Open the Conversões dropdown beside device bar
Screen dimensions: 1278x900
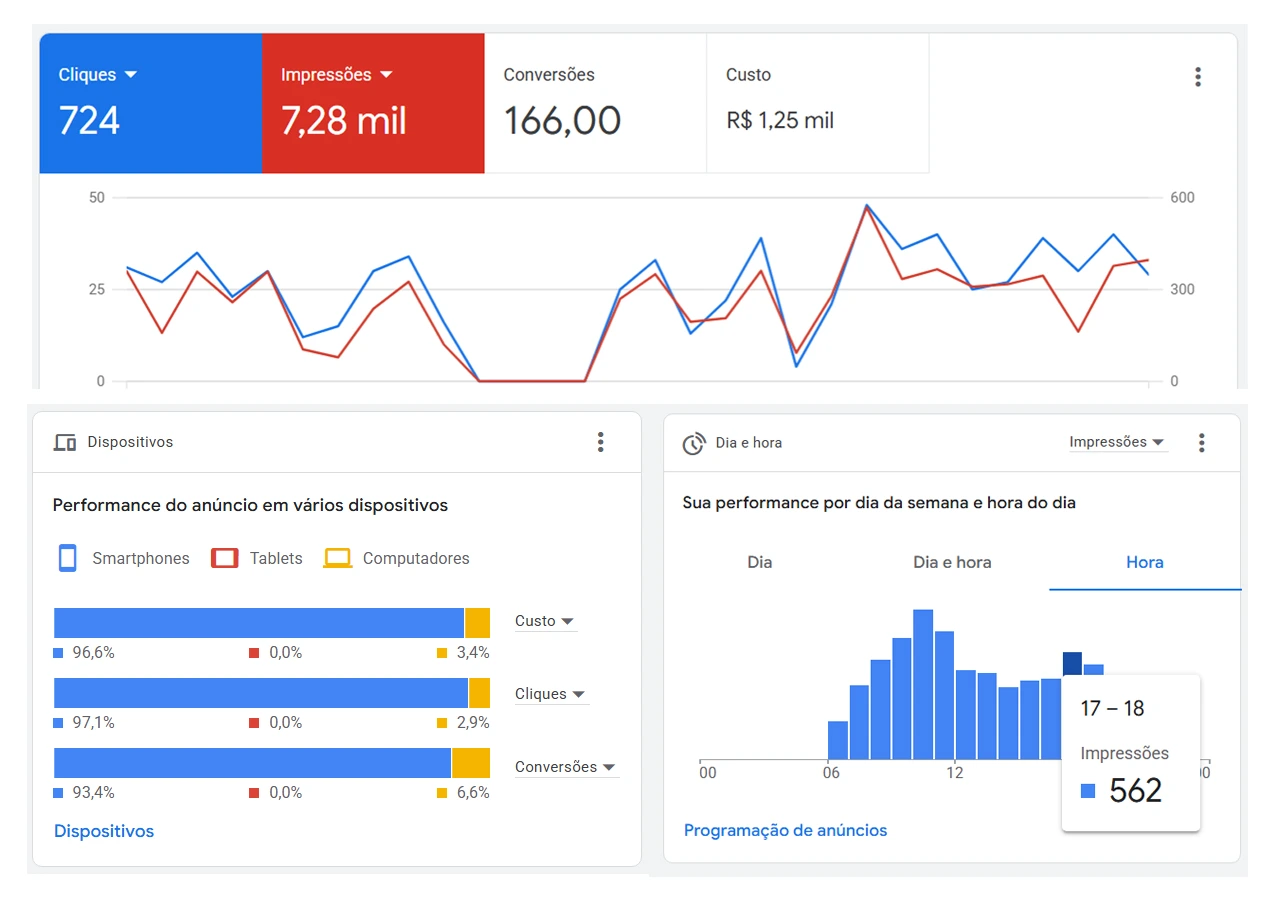[565, 767]
